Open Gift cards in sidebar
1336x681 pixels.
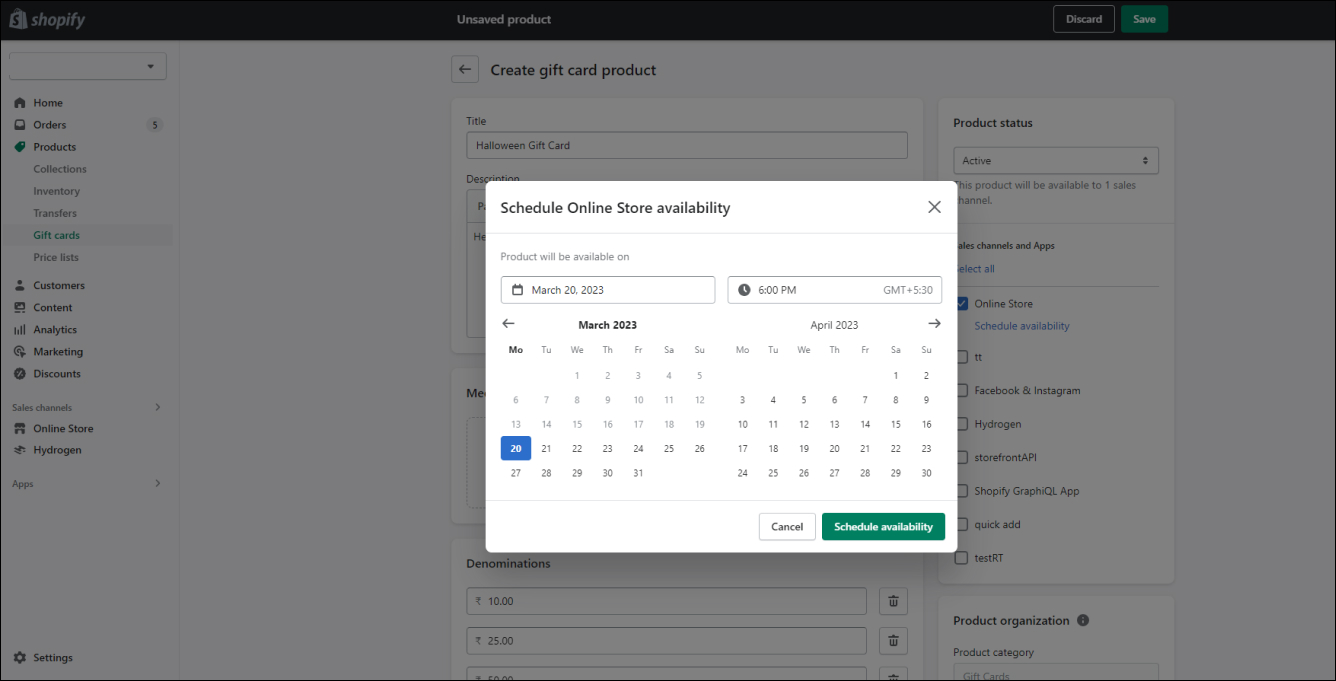click(56, 235)
